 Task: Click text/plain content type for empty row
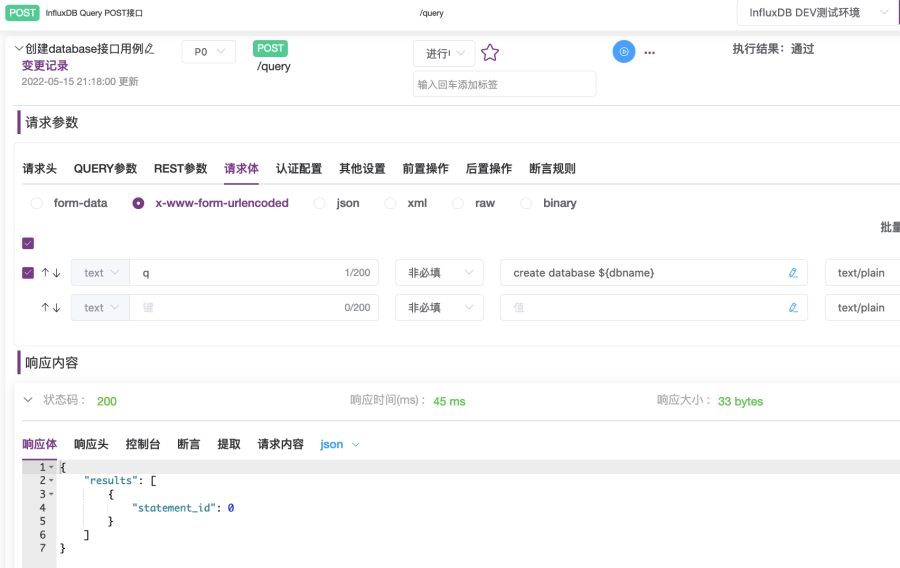click(862, 308)
